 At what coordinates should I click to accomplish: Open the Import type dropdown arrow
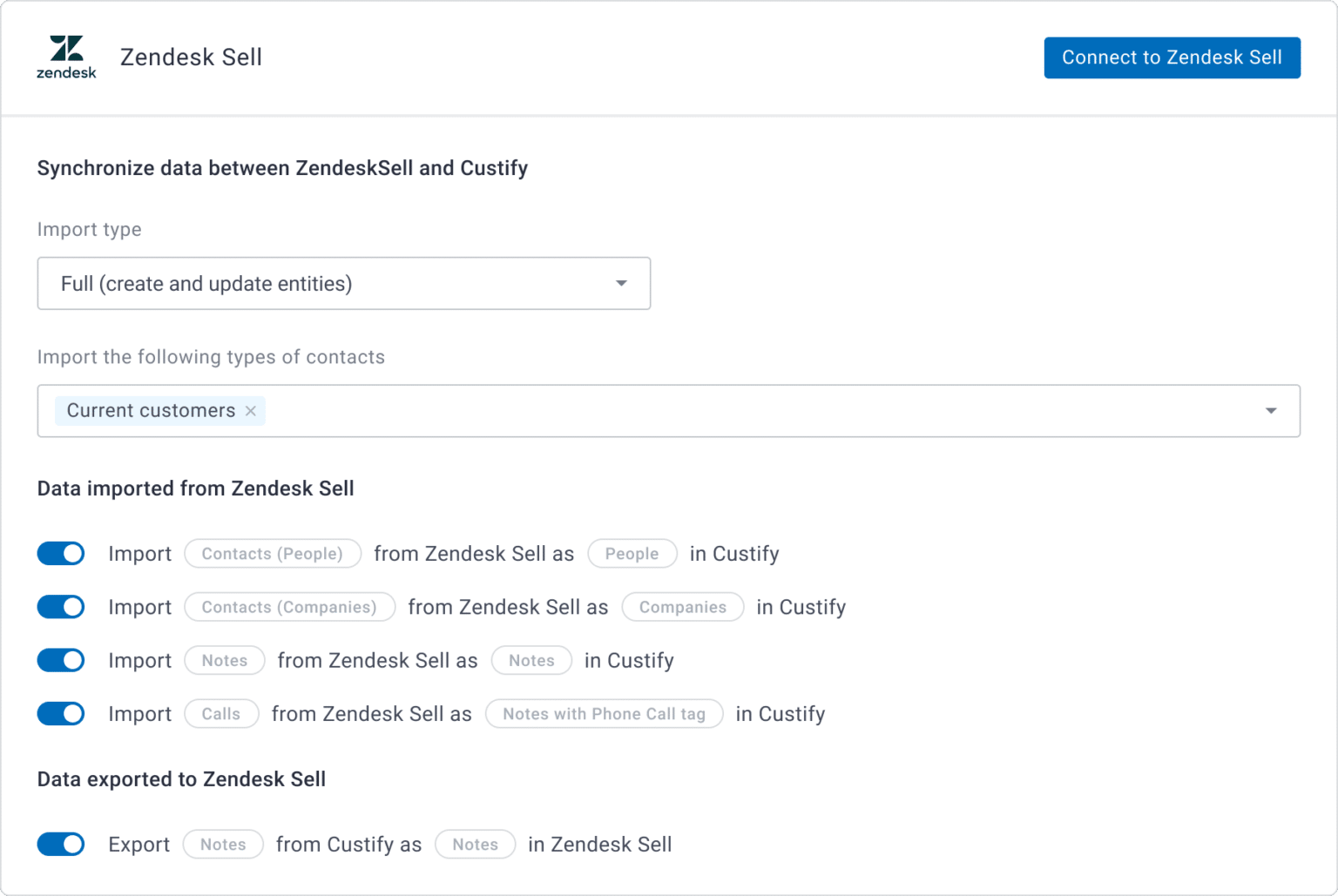[621, 283]
